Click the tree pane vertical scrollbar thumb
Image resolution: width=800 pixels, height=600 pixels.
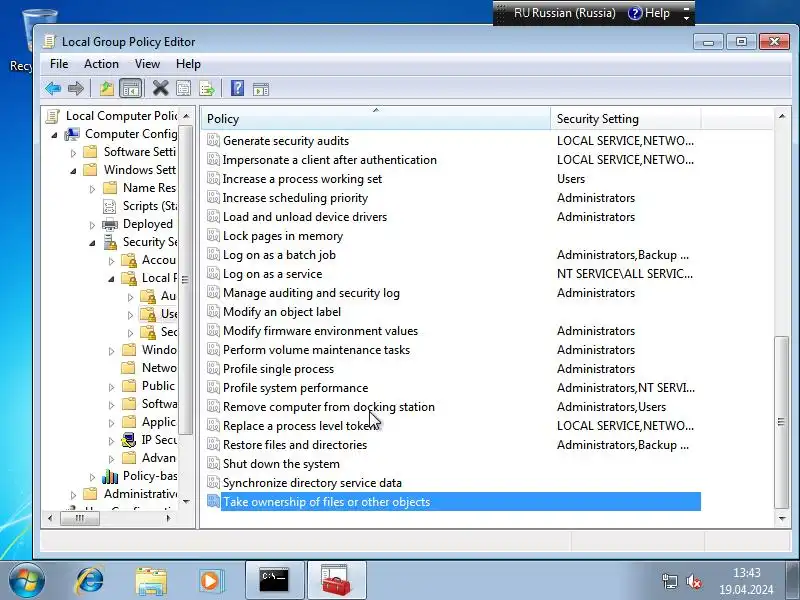tap(185, 280)
